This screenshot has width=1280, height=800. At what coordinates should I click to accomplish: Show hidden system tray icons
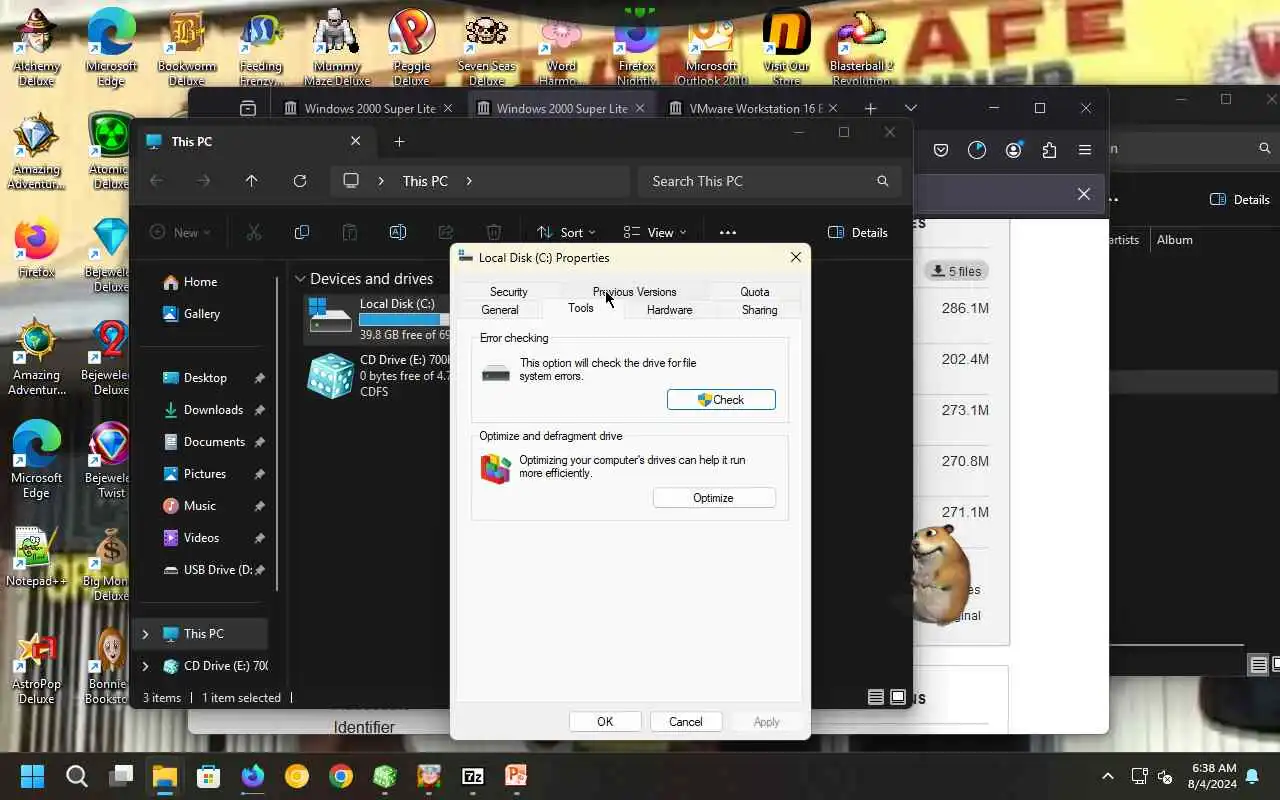tap(1107, 776)
